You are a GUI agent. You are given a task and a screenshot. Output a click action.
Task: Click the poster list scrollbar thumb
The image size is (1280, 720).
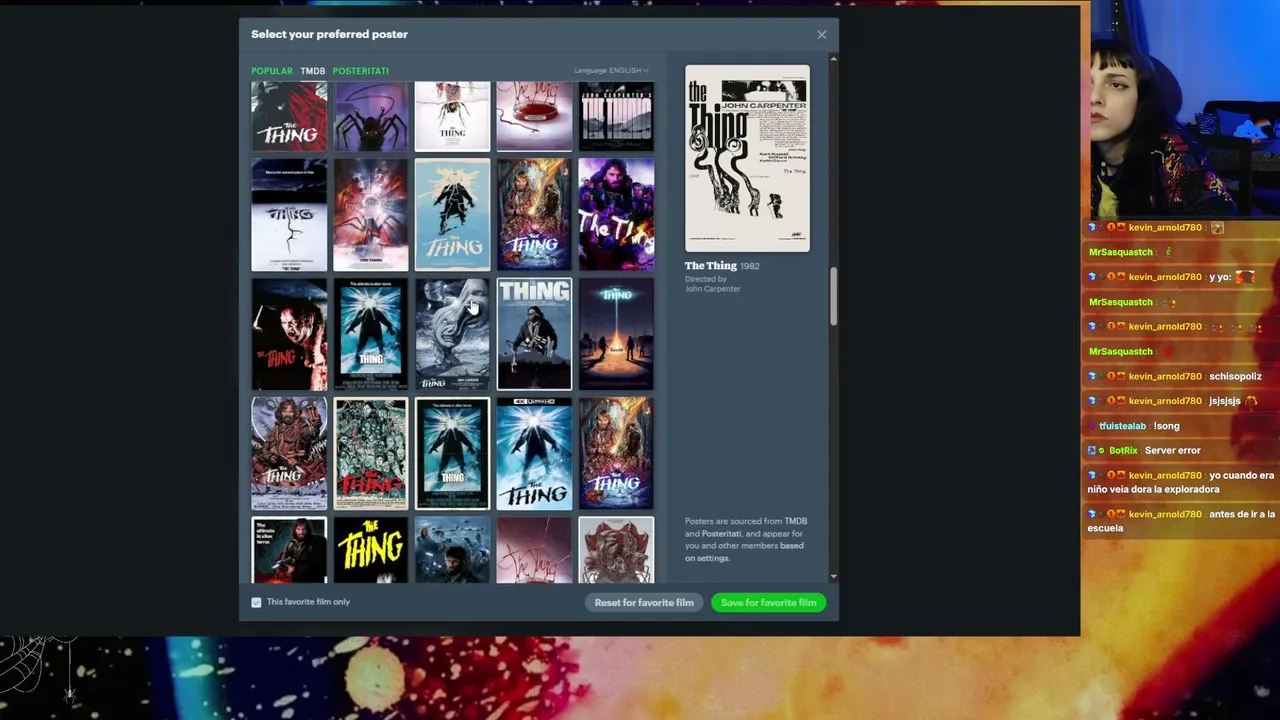point(833,296)
